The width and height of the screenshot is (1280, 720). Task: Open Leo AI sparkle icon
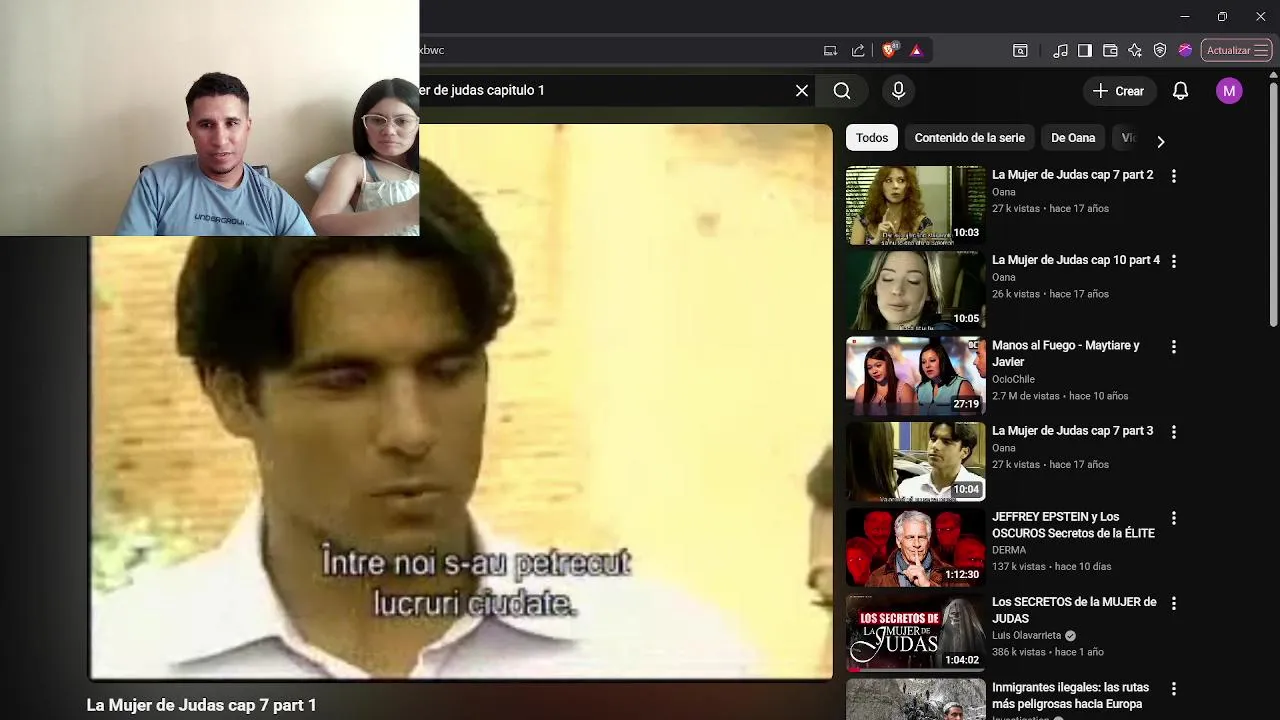(1135, 50)
